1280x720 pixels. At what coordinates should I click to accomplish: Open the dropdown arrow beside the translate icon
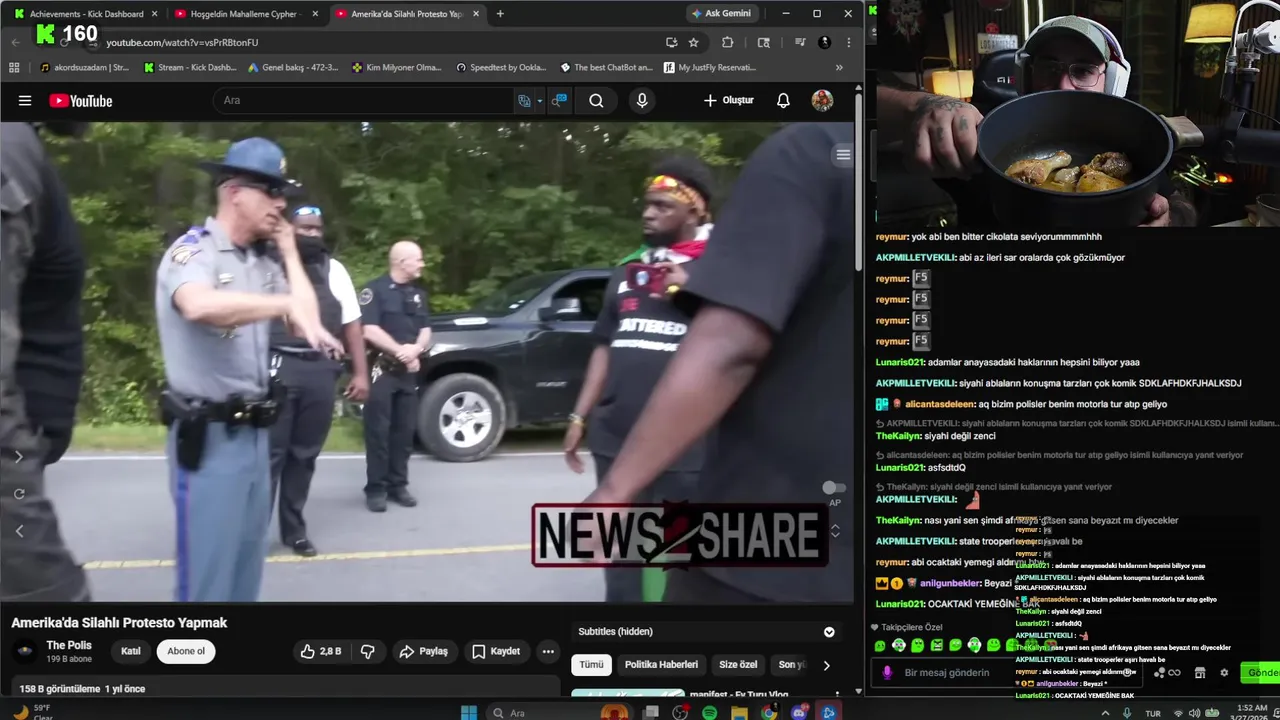click(x=539, y=100)
